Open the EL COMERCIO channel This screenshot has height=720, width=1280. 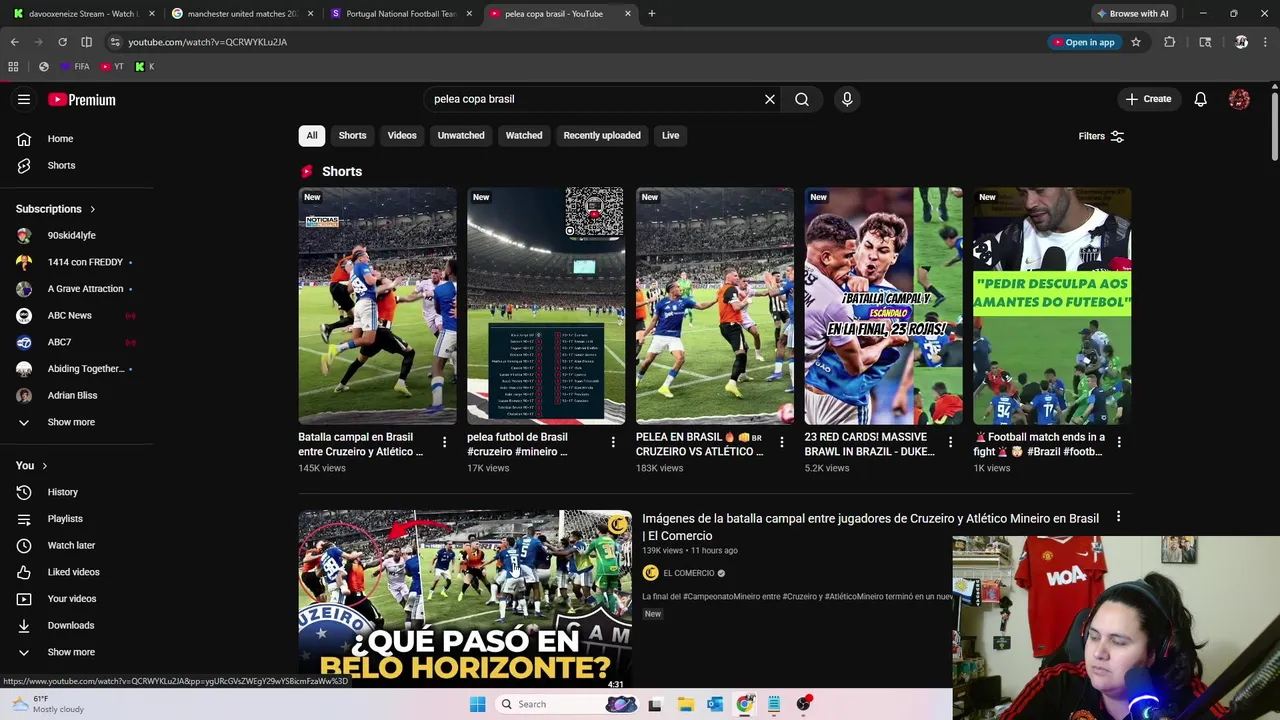[x=689, y=573]
